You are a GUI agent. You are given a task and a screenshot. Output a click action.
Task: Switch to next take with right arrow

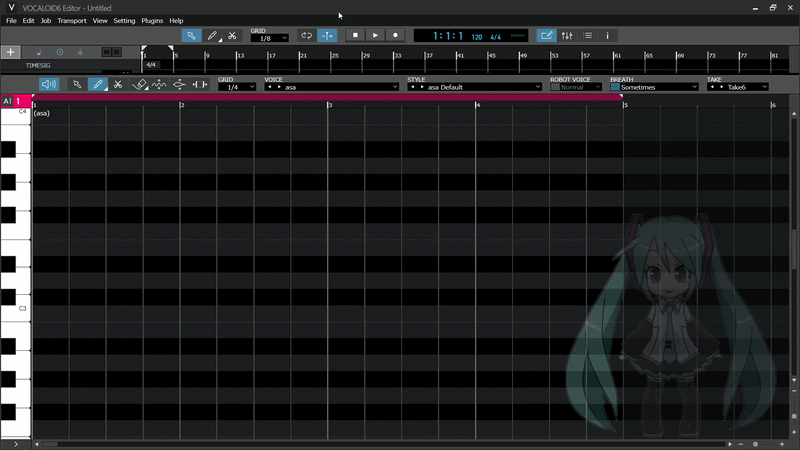(721, 87)
